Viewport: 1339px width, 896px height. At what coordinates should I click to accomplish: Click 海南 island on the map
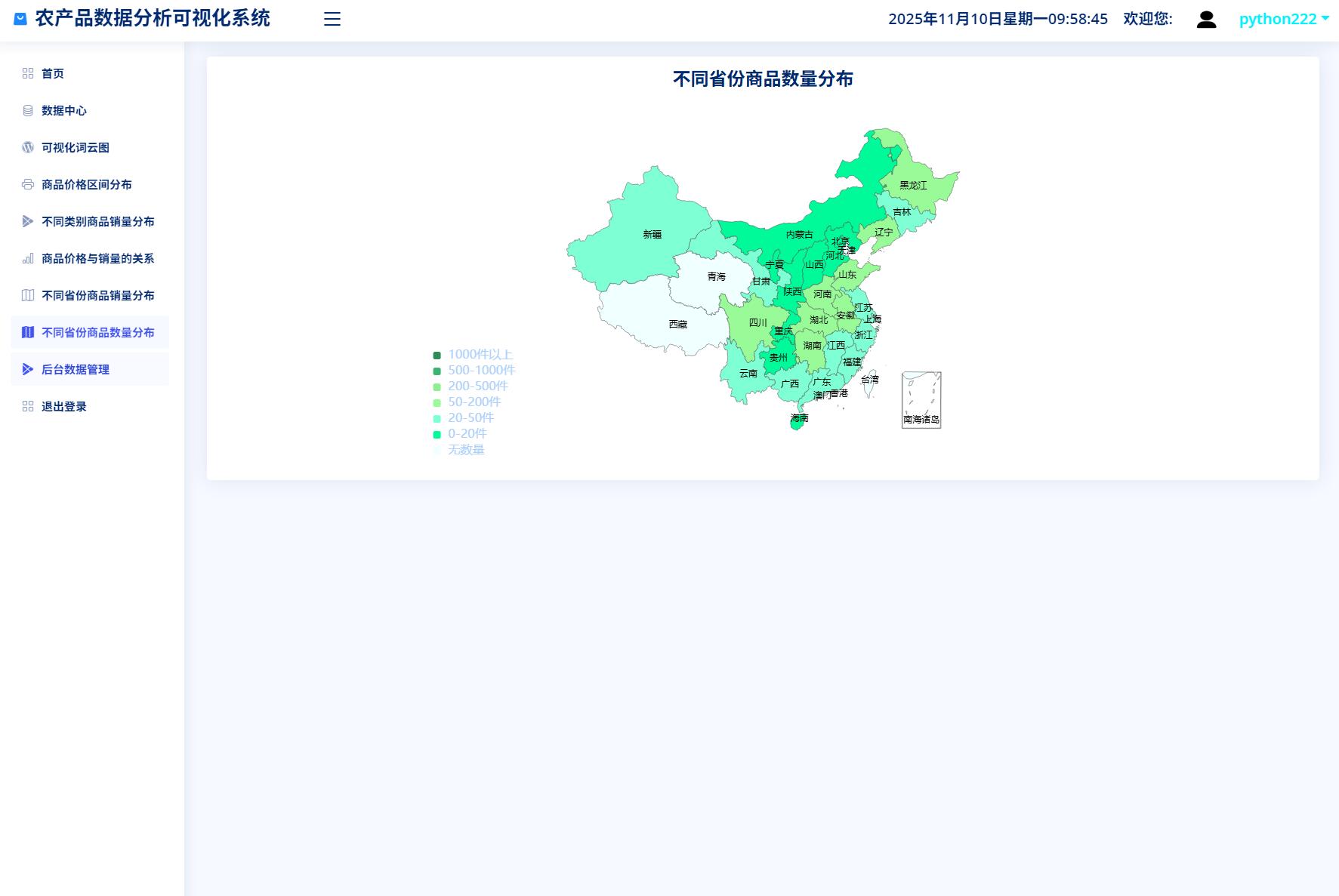click(797, 423)
